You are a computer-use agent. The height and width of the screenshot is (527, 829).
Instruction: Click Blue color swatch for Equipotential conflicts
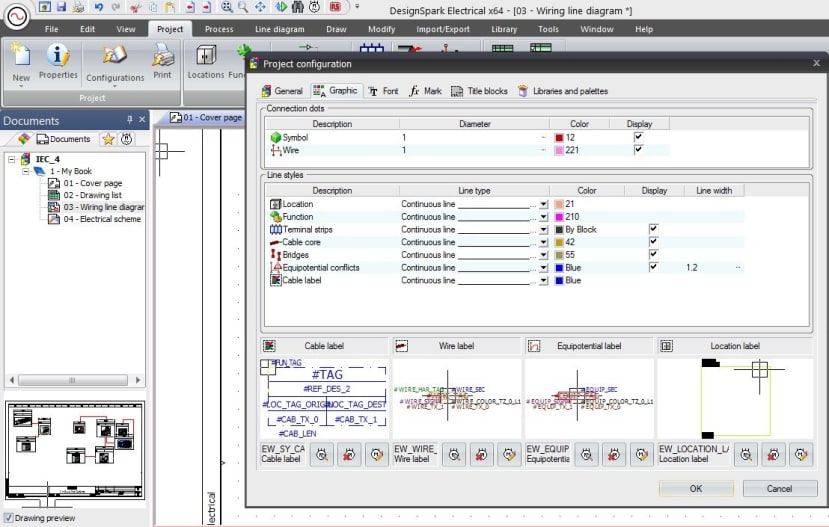[559, 267]
